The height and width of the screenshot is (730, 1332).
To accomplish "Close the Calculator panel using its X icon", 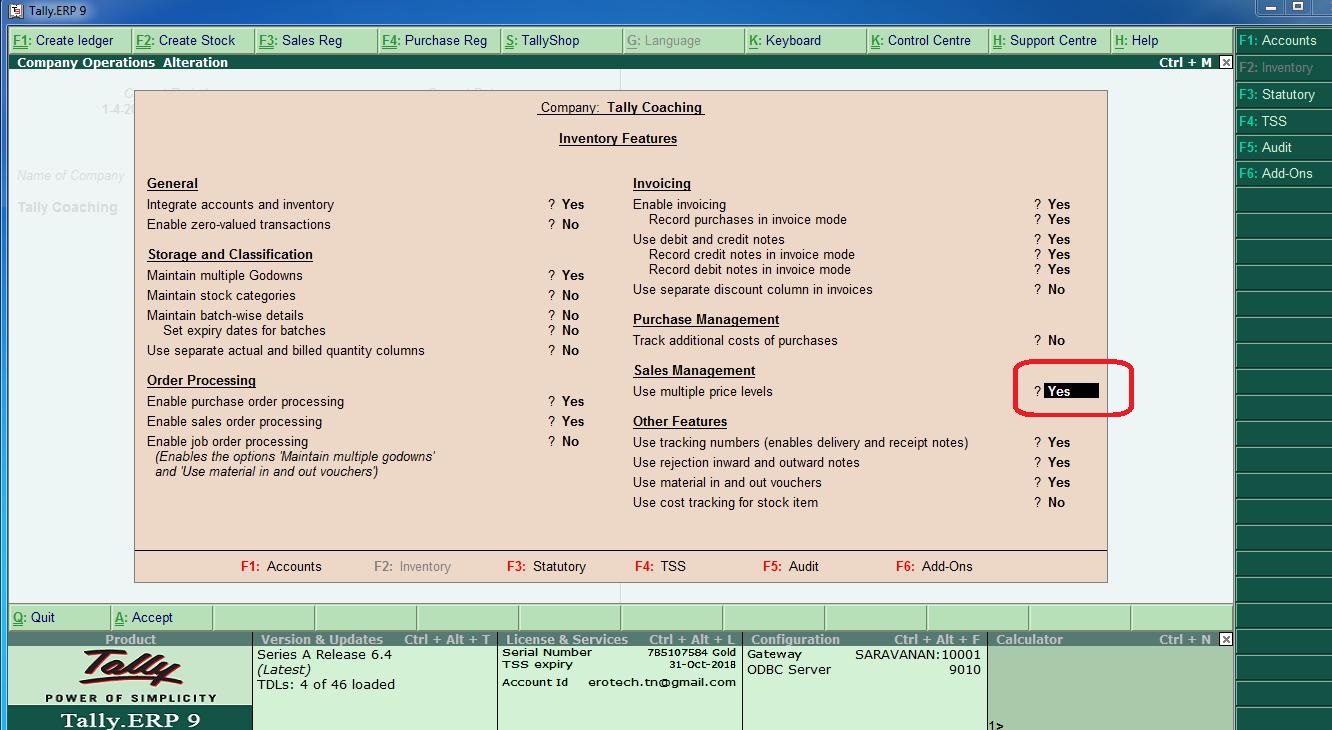I will click(1224, 639).
